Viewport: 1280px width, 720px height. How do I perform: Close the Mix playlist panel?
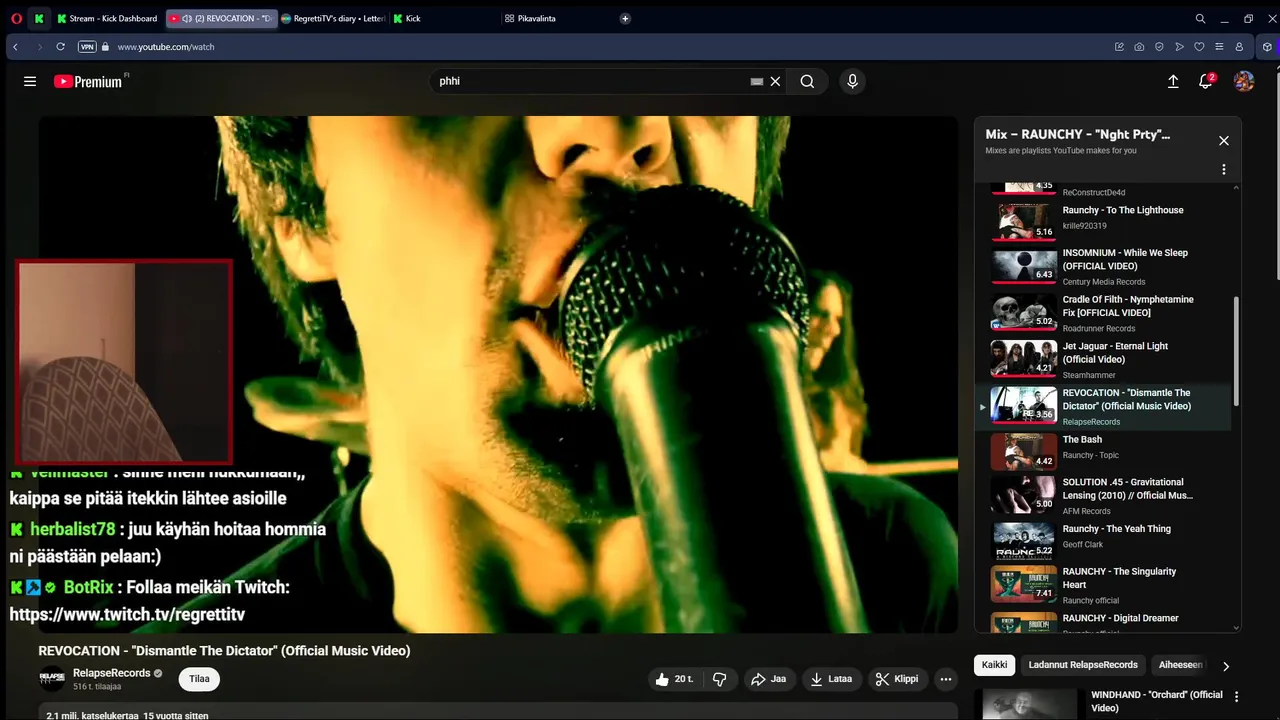[x=1223, y=141]
